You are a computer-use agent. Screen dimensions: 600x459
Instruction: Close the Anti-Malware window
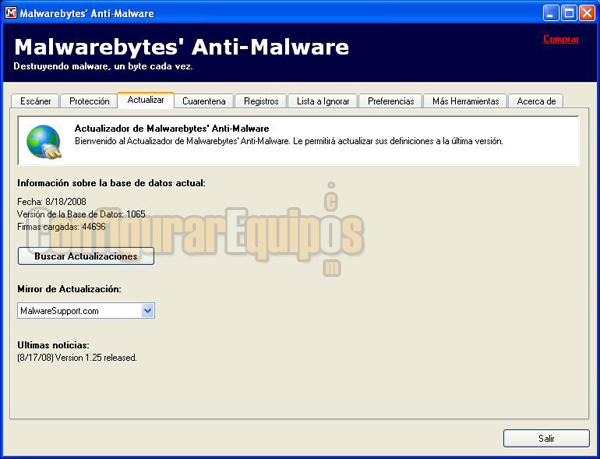click(x=587, y=13)
